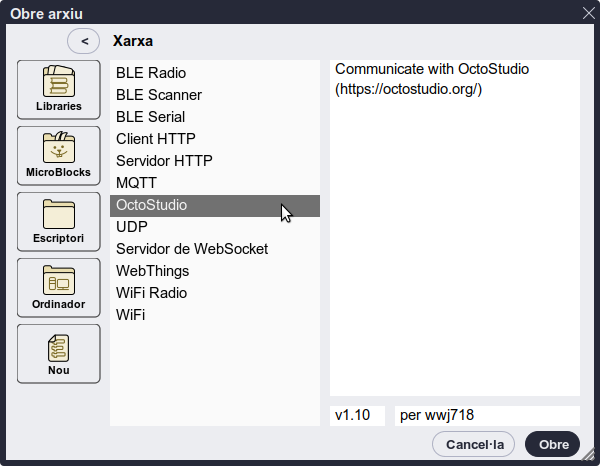The image size is (600, 466).
Task: Open the Ordinador folder shortcut
Action: tap(59, 288)
